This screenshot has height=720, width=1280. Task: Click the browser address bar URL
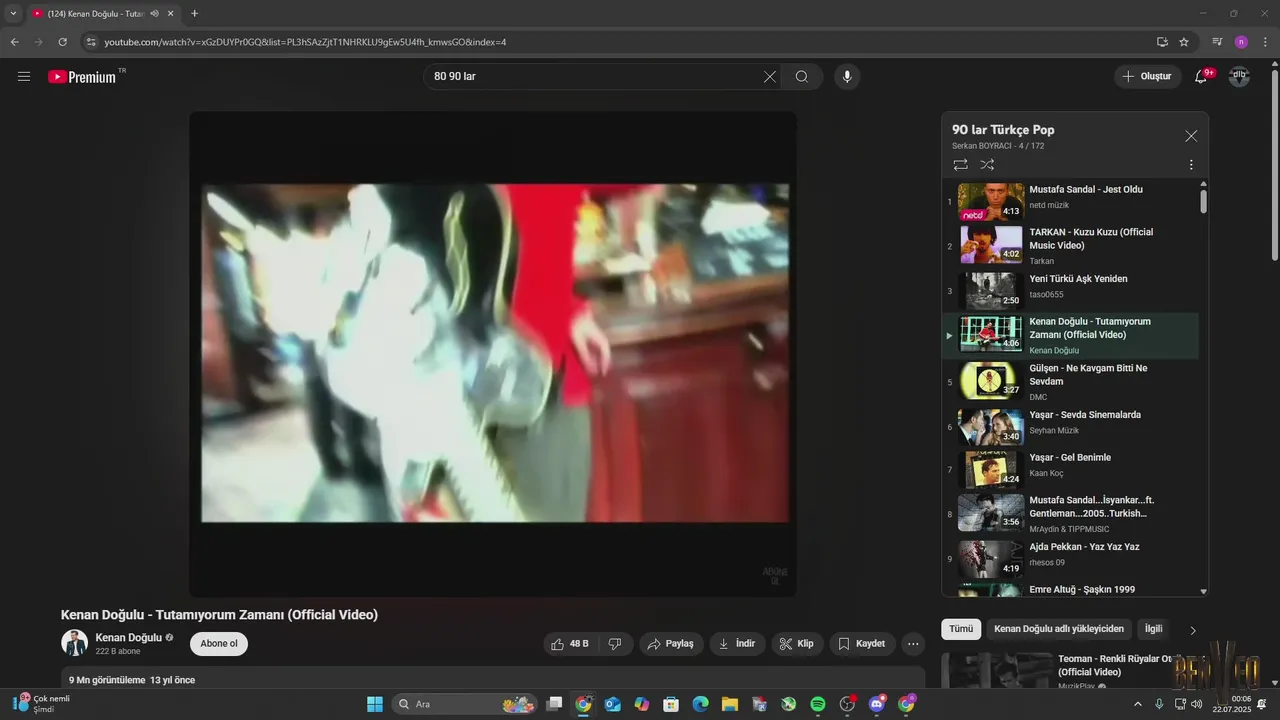point(305,42)
